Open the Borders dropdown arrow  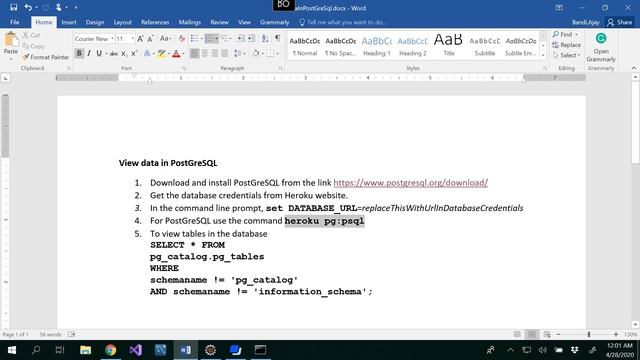pyautogui.click(x=278, y=53)
